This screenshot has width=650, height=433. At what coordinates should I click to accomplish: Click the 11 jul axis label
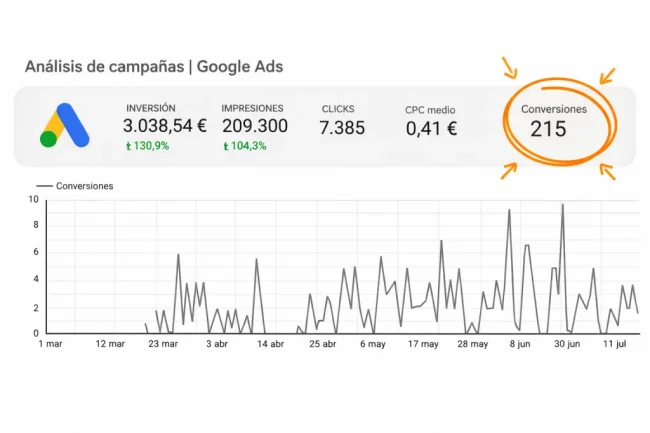[614, 344]
